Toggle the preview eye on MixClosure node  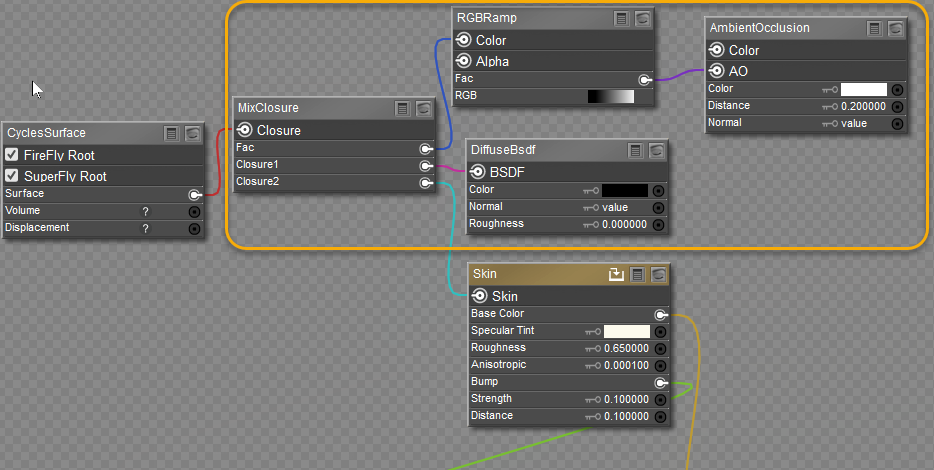pyautogui.click(x=424, y=108)
